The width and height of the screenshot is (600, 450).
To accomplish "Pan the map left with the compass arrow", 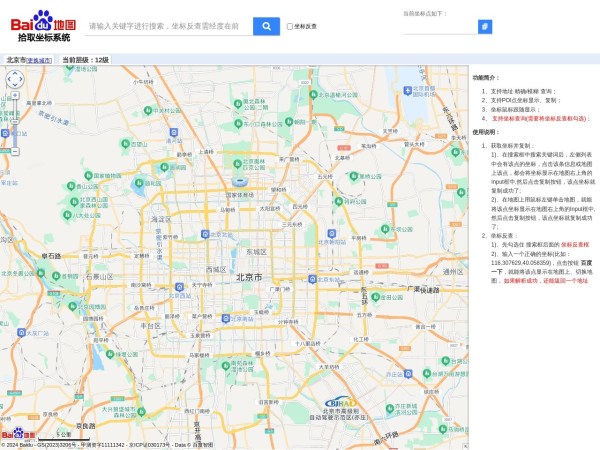I will pos(7,80).
